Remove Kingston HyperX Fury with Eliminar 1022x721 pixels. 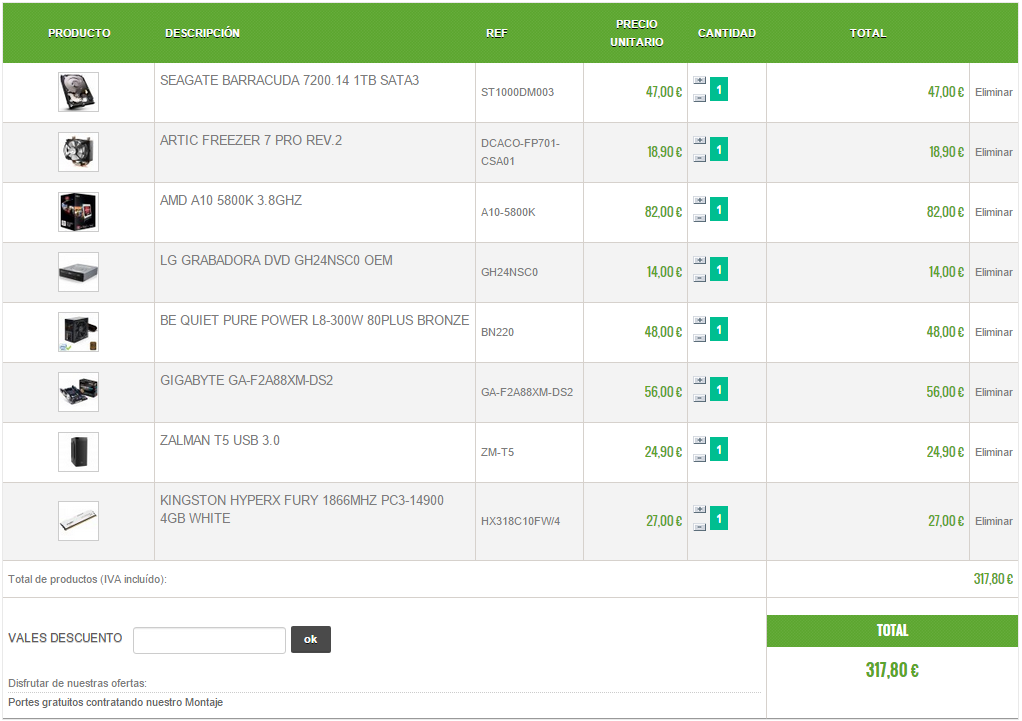(x=993, y=521)
